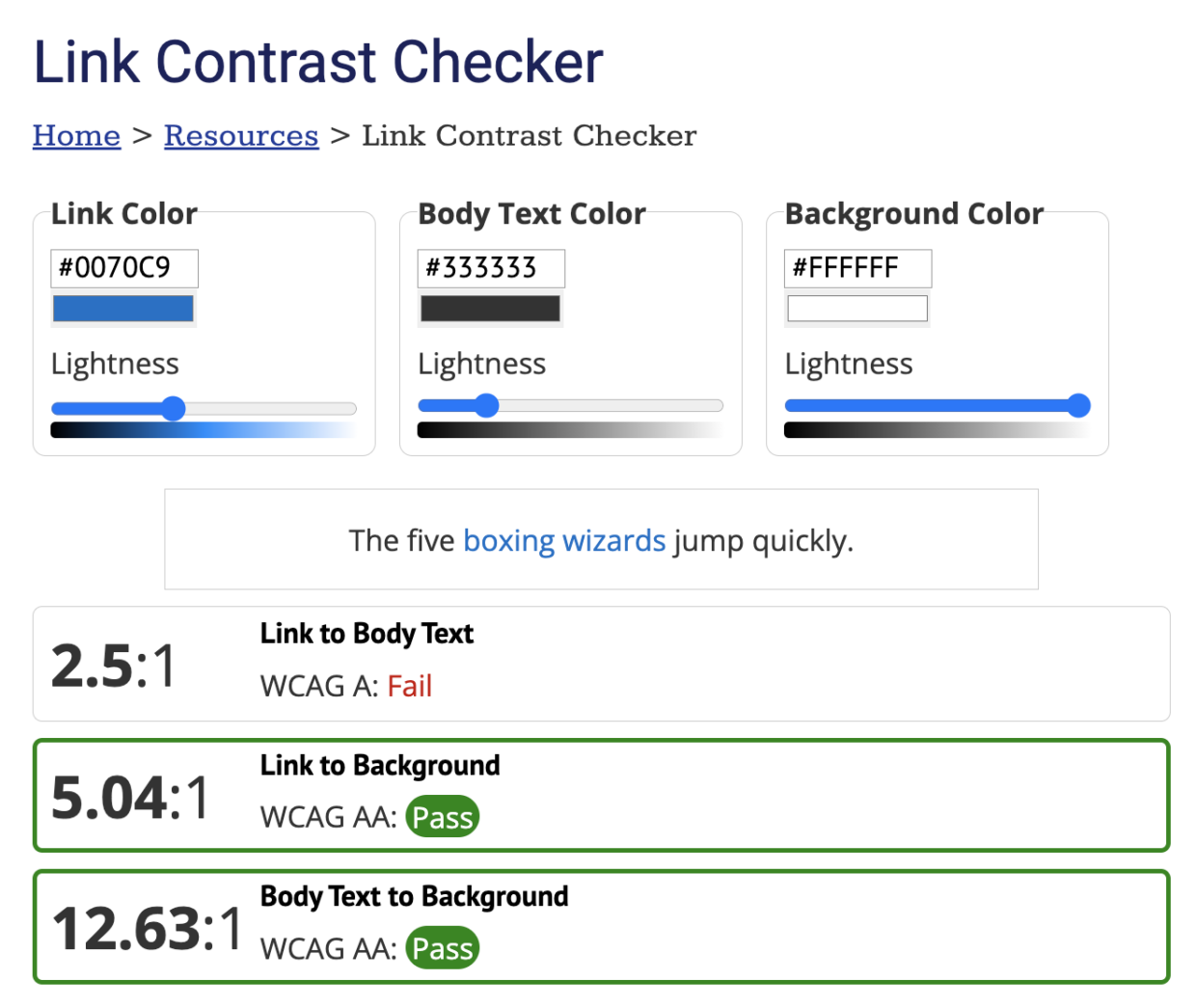Navigate to the Resources page
This screenshot has height=1008, width=1196.
tap(240, 135)
